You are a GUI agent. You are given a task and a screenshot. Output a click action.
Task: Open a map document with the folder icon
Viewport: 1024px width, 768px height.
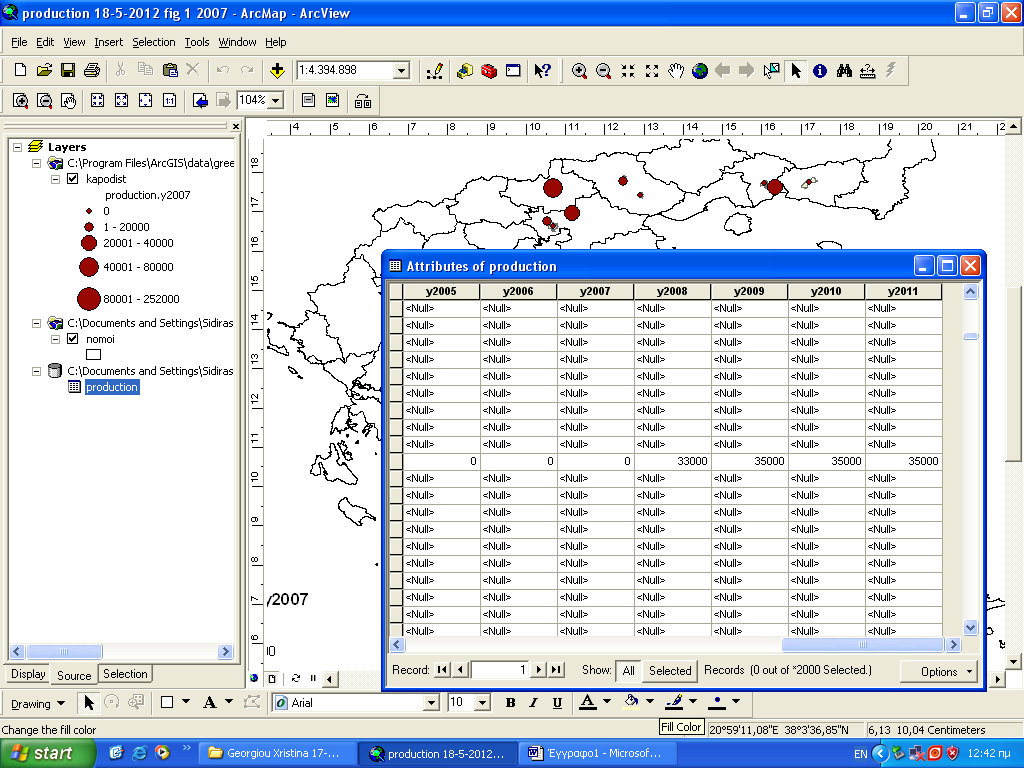[44, 70]
